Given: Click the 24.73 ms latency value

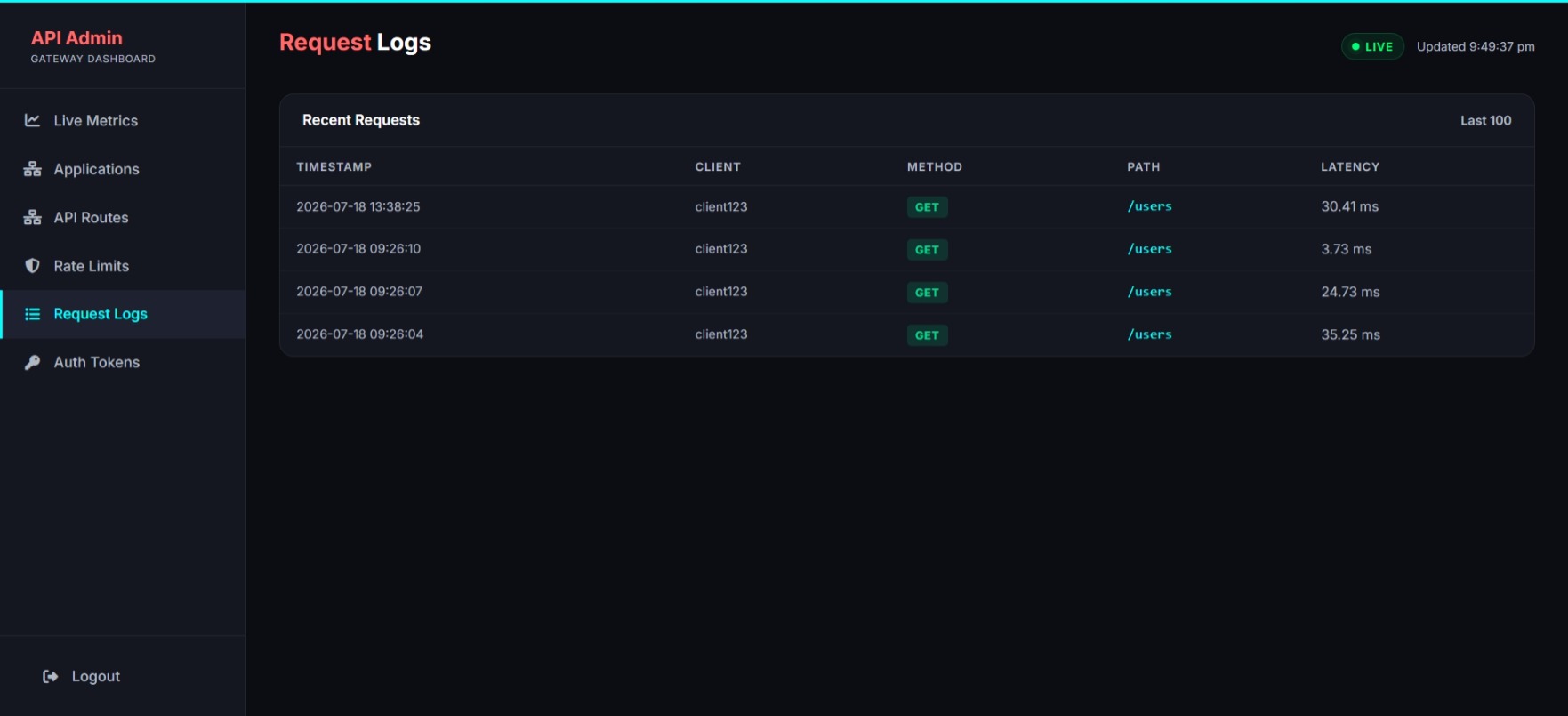Looking at the screenshot, I should click(1350, 292).
